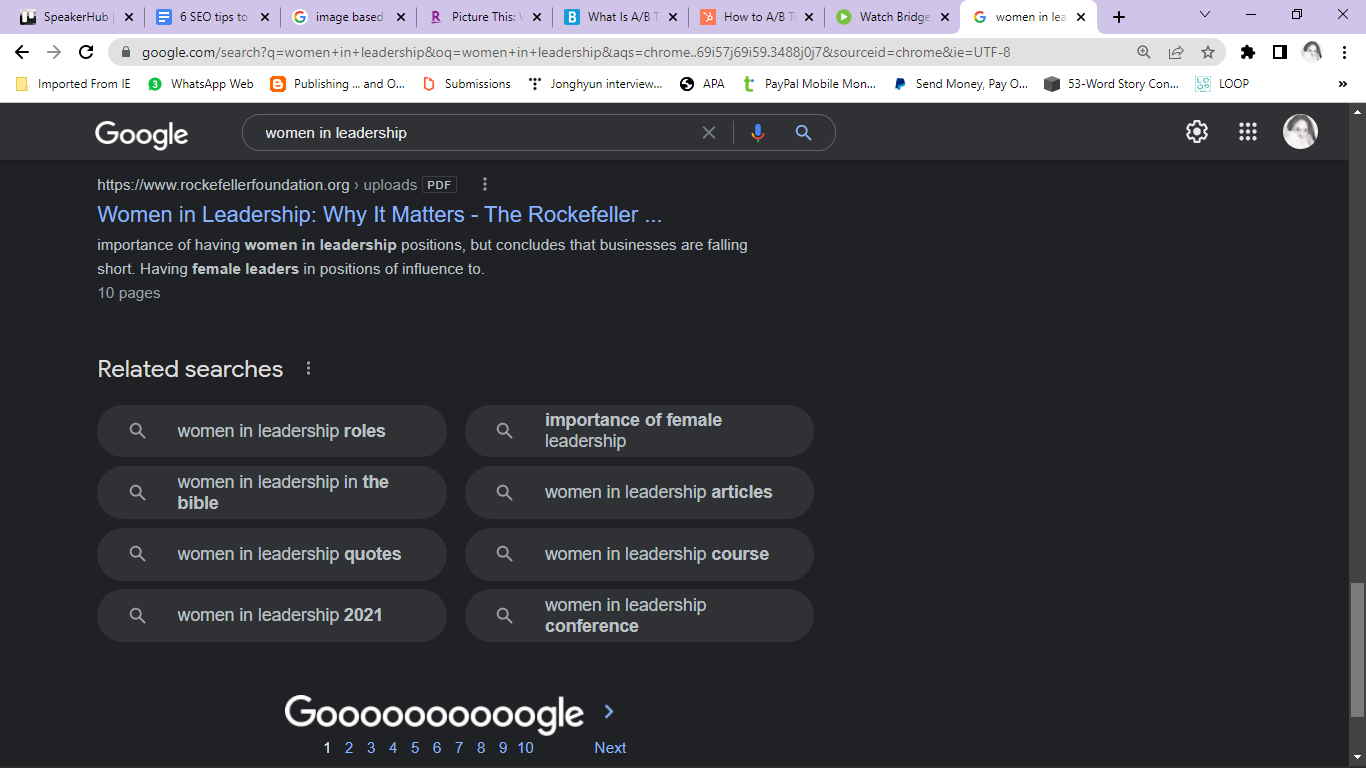
Task: Click inside the search input field
Action: pyautogui.click(x=450, y=132)
